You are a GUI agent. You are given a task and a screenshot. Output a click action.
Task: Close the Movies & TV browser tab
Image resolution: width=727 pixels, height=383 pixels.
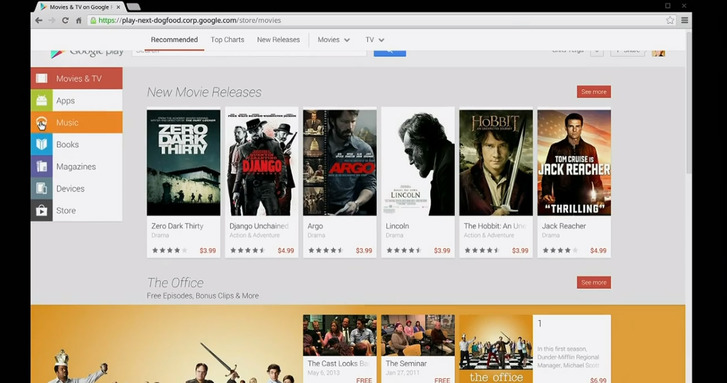coord(118,7)
